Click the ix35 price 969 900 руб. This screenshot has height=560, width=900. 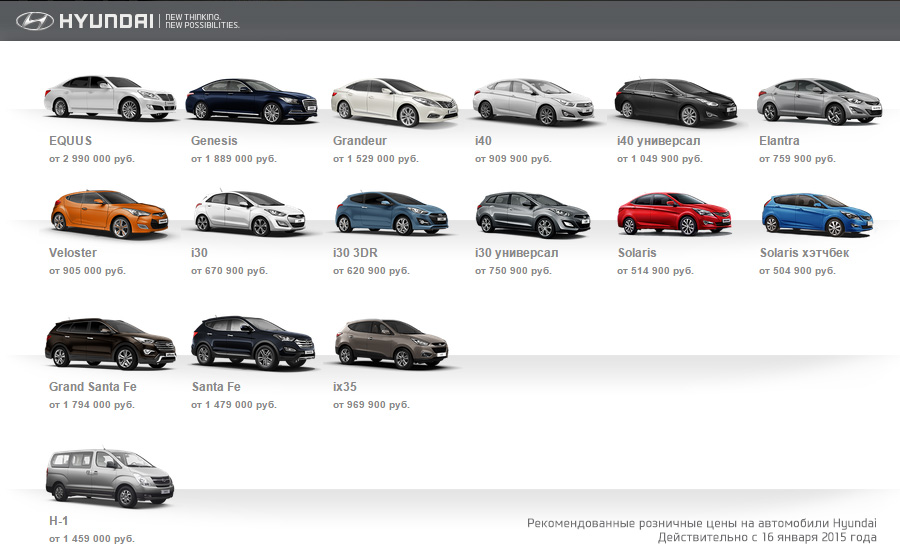click(371, 405)
